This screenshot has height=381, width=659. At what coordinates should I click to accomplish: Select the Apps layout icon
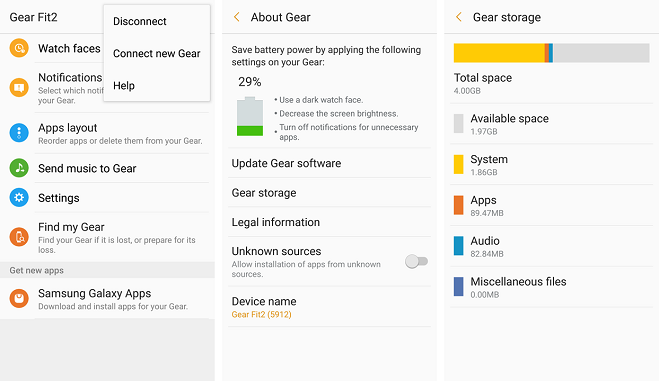coord(19,133)
